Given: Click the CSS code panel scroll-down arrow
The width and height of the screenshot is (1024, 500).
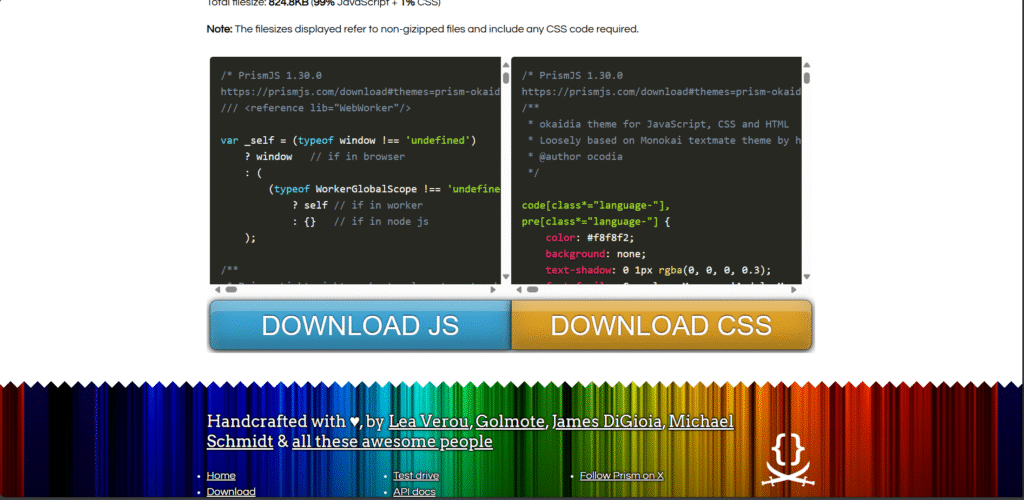Looking at the screenshot, I should pyautogui.click(x=806, y=277).
